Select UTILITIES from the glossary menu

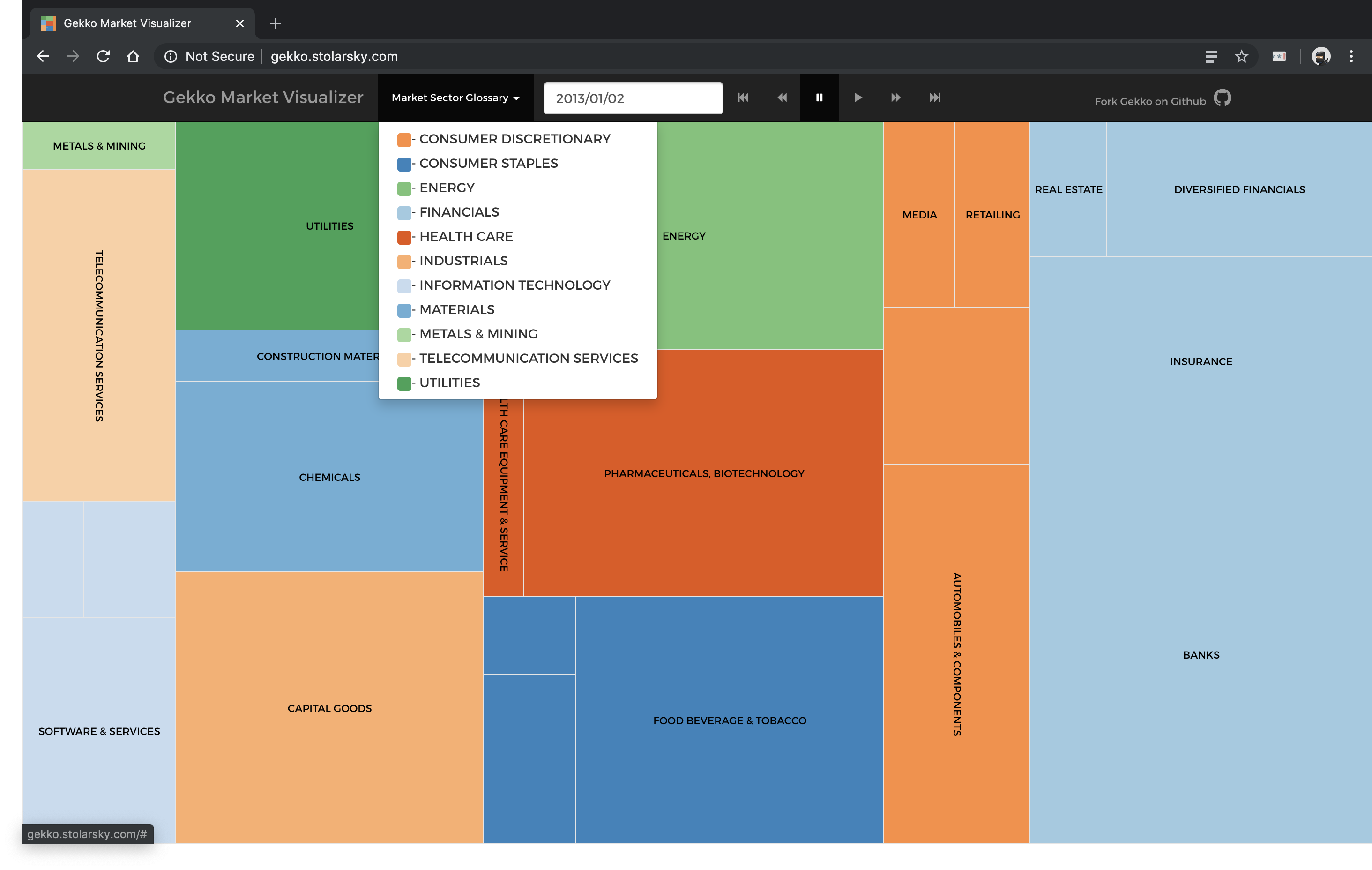point(450,382)
